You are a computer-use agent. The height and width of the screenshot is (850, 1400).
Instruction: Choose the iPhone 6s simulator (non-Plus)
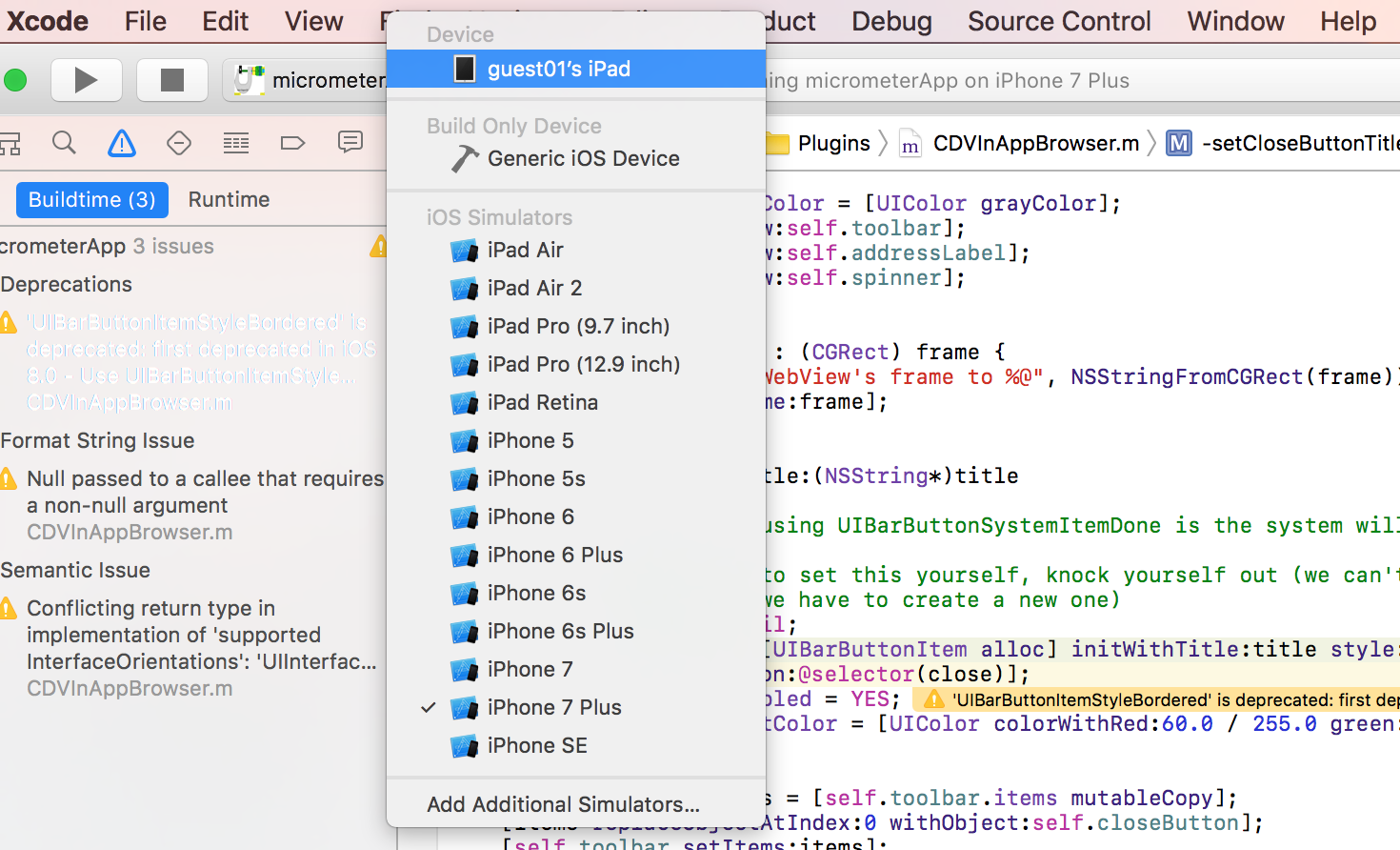576,593
